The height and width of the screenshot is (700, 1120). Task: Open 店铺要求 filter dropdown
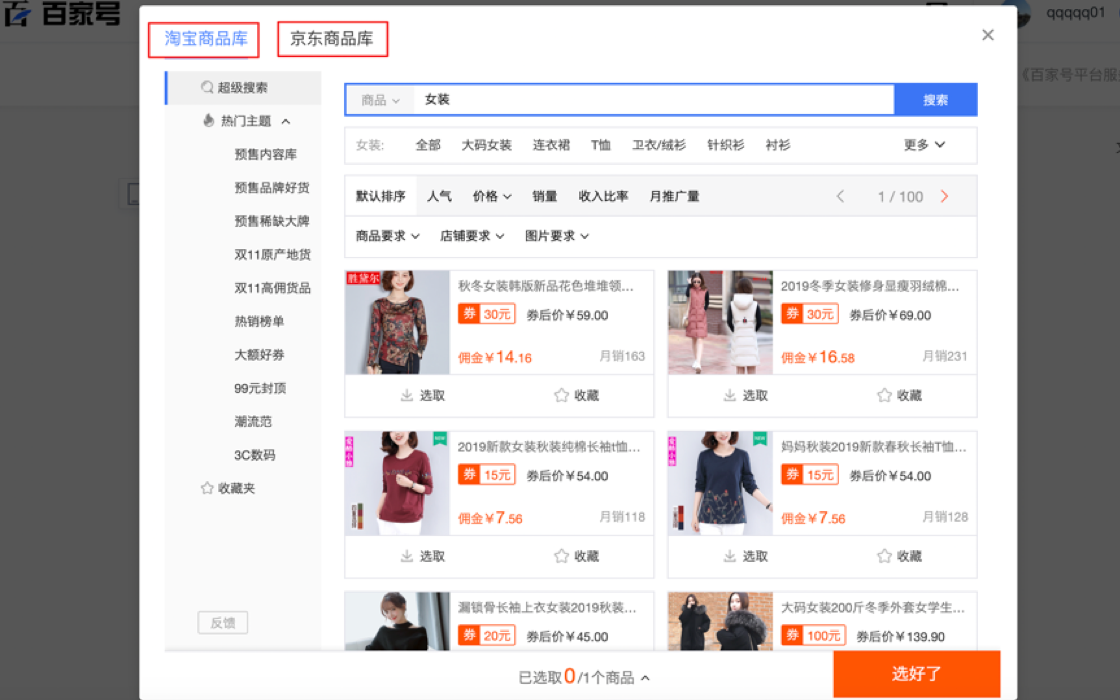(472, 236)
